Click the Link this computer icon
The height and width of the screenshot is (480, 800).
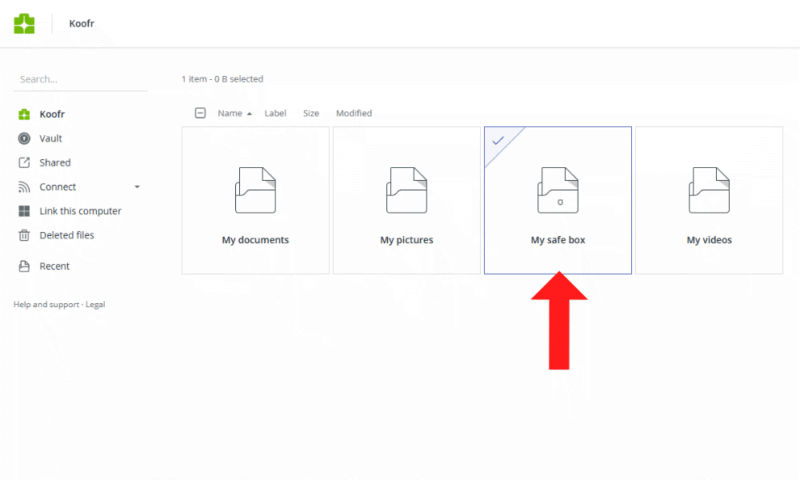(24, 211)
